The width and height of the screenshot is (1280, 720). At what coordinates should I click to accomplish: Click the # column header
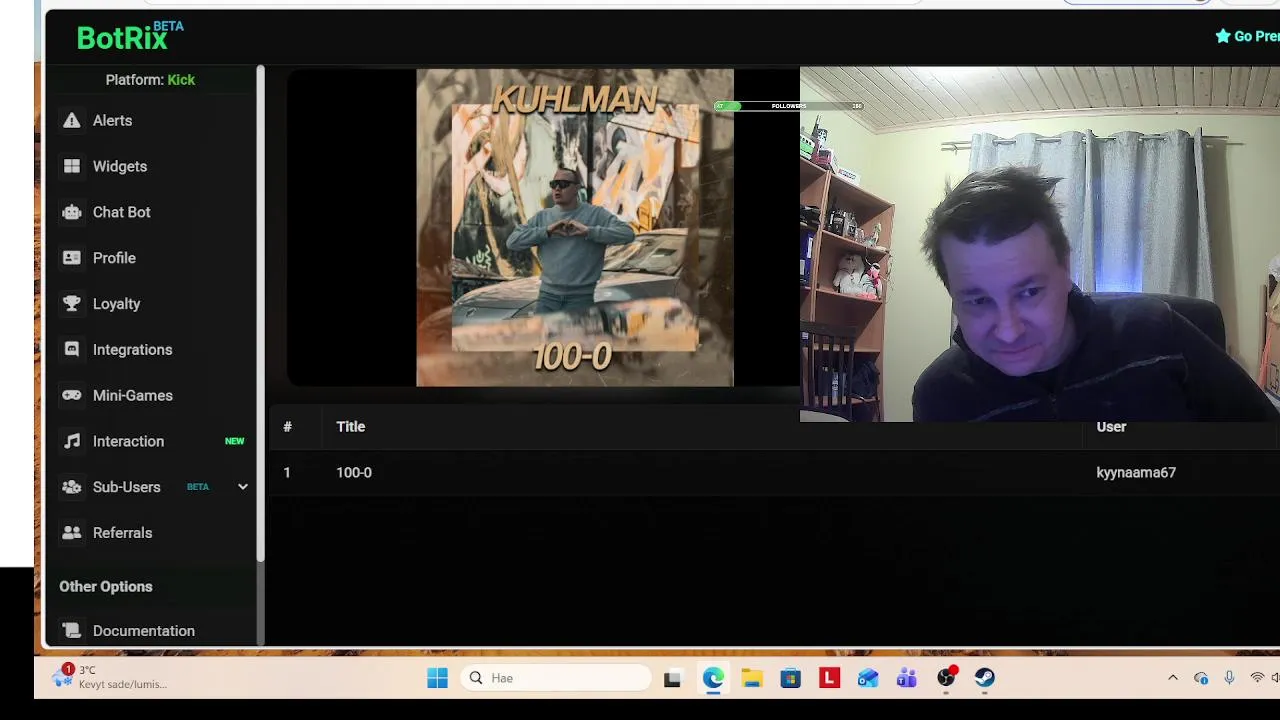click(x=287, y=427)
